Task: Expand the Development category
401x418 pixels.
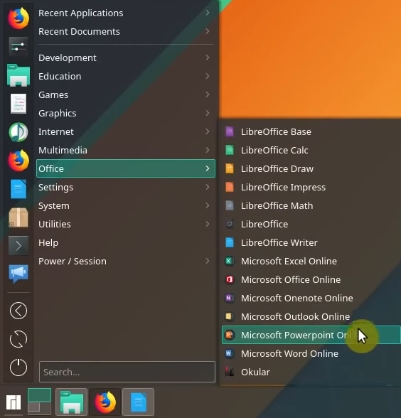Action: click(x=126, y=58)
